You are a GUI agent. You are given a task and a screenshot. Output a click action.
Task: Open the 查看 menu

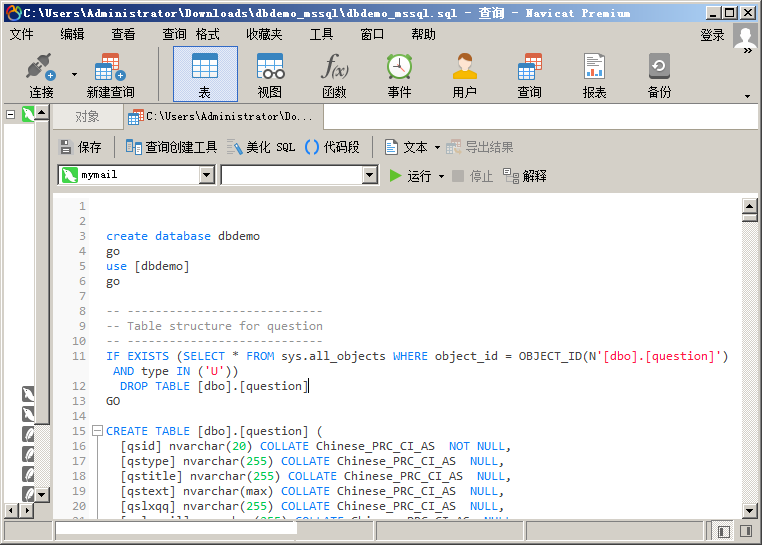[123, 34]
